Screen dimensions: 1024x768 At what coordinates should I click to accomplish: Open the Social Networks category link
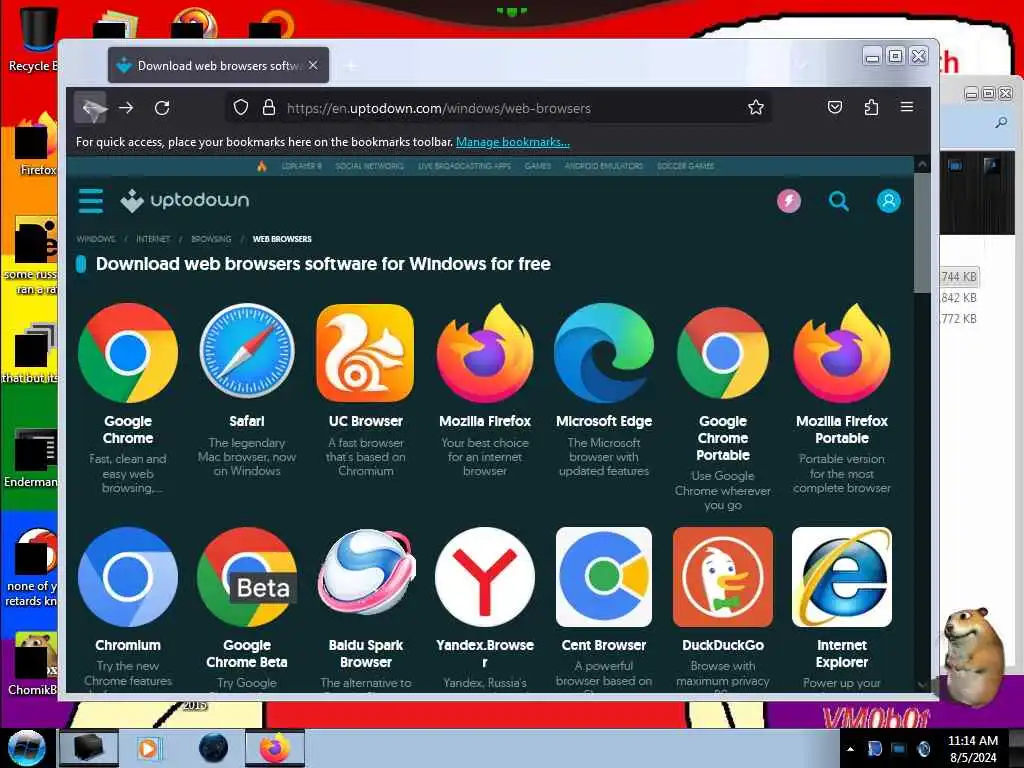(370, 166)
